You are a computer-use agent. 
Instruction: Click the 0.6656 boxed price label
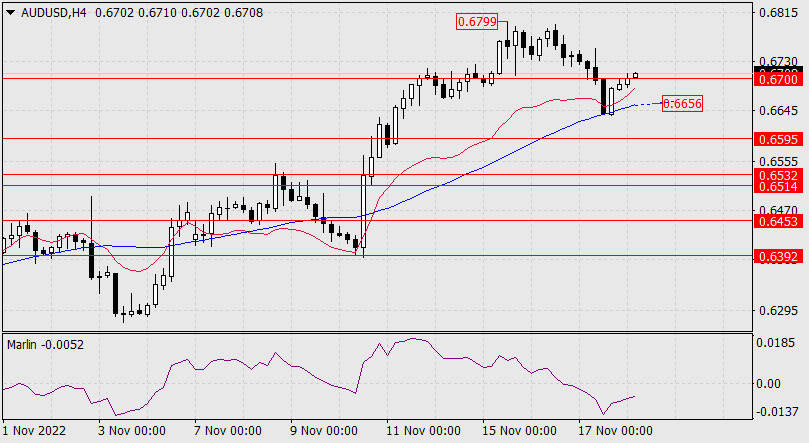tap(682, 103)
